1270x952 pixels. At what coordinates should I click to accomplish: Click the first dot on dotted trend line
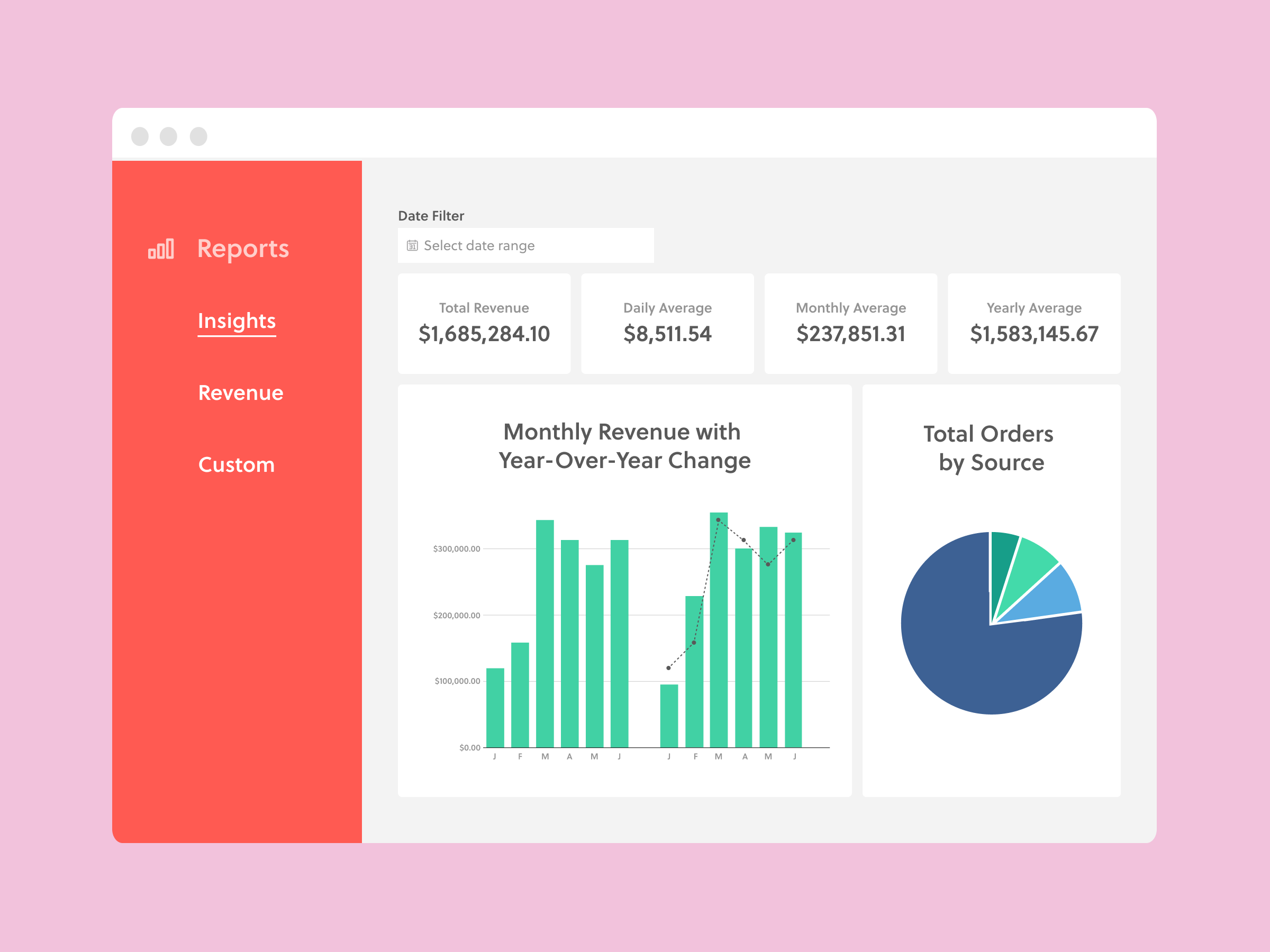point(668,668)
